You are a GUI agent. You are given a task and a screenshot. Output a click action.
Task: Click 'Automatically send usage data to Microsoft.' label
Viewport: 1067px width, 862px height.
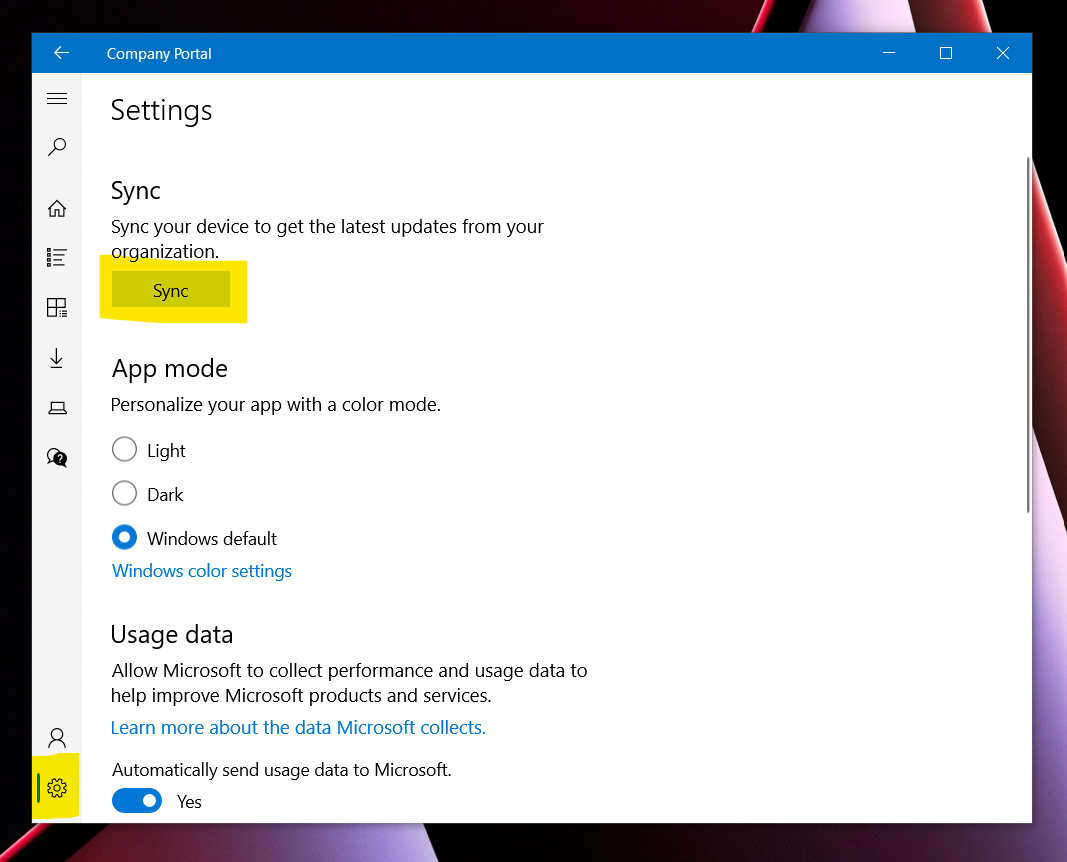pyautogui.click(x=282, y=770)
